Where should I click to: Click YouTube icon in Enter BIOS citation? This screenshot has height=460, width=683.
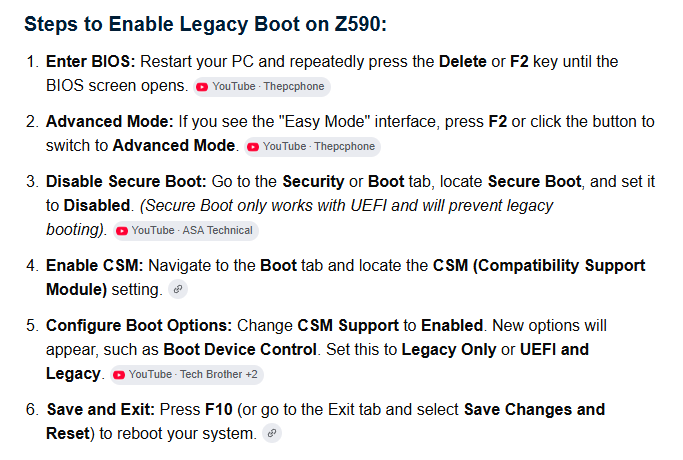click(x=202, y=87)
